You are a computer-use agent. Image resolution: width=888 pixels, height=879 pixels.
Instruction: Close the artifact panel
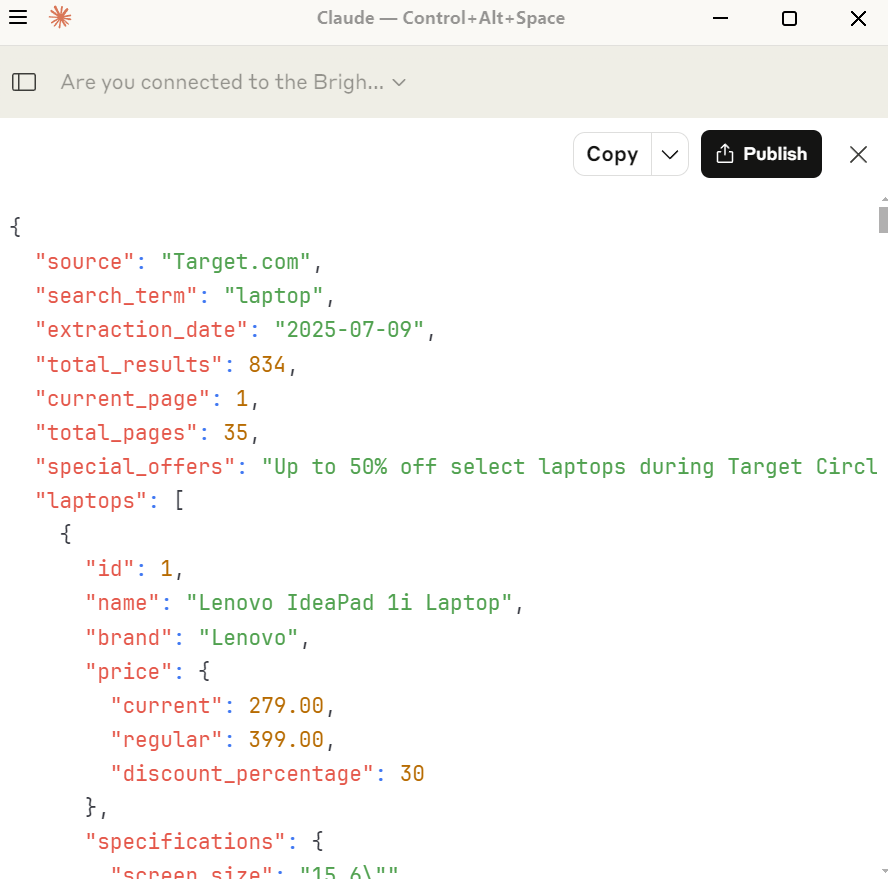[858, 154]
